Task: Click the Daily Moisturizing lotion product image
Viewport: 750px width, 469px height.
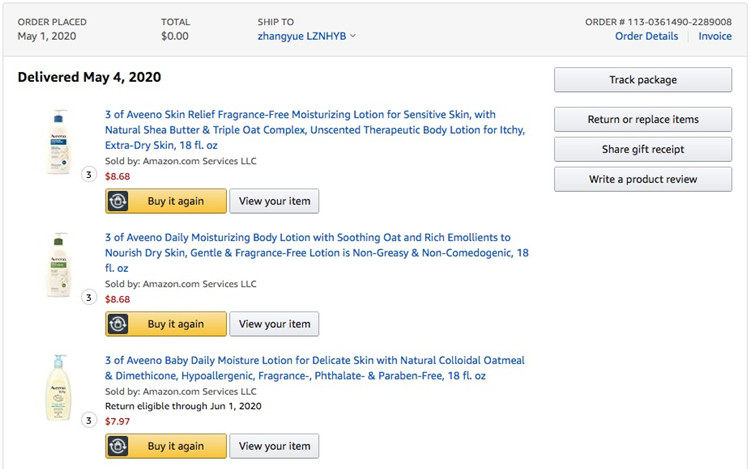Action: [x=58, y=265]
